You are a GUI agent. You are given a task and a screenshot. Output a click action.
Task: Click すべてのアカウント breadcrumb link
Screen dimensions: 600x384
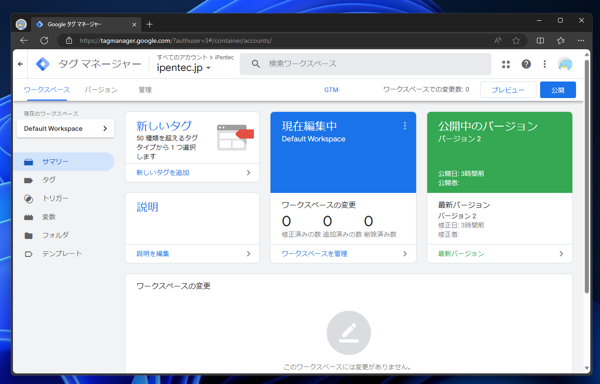182,57
